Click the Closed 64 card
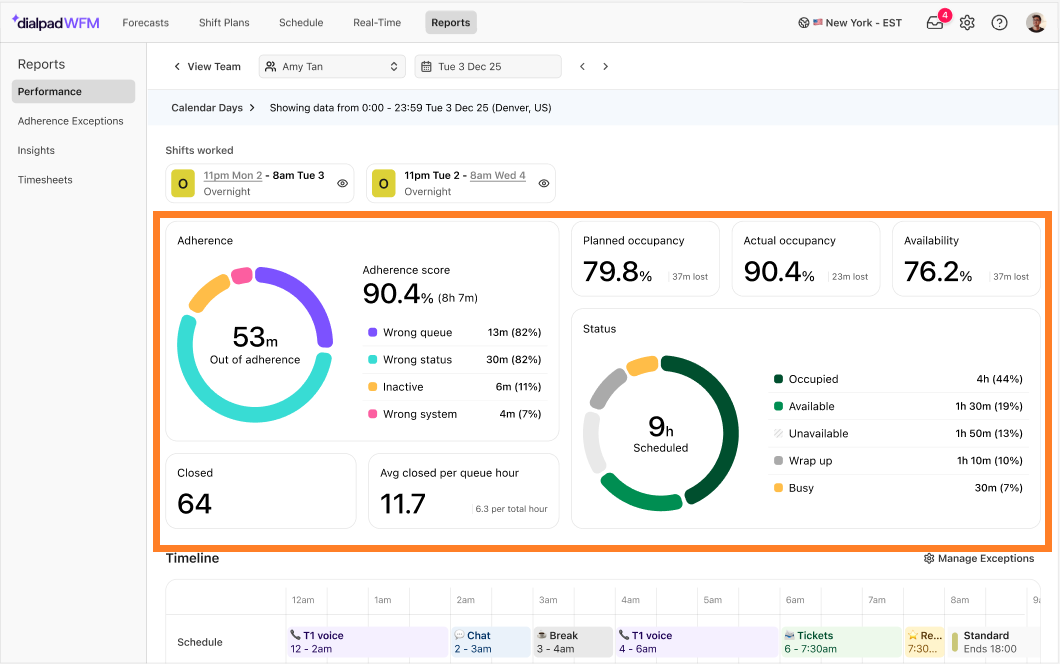1060x664 pixels. pos(261,491)
